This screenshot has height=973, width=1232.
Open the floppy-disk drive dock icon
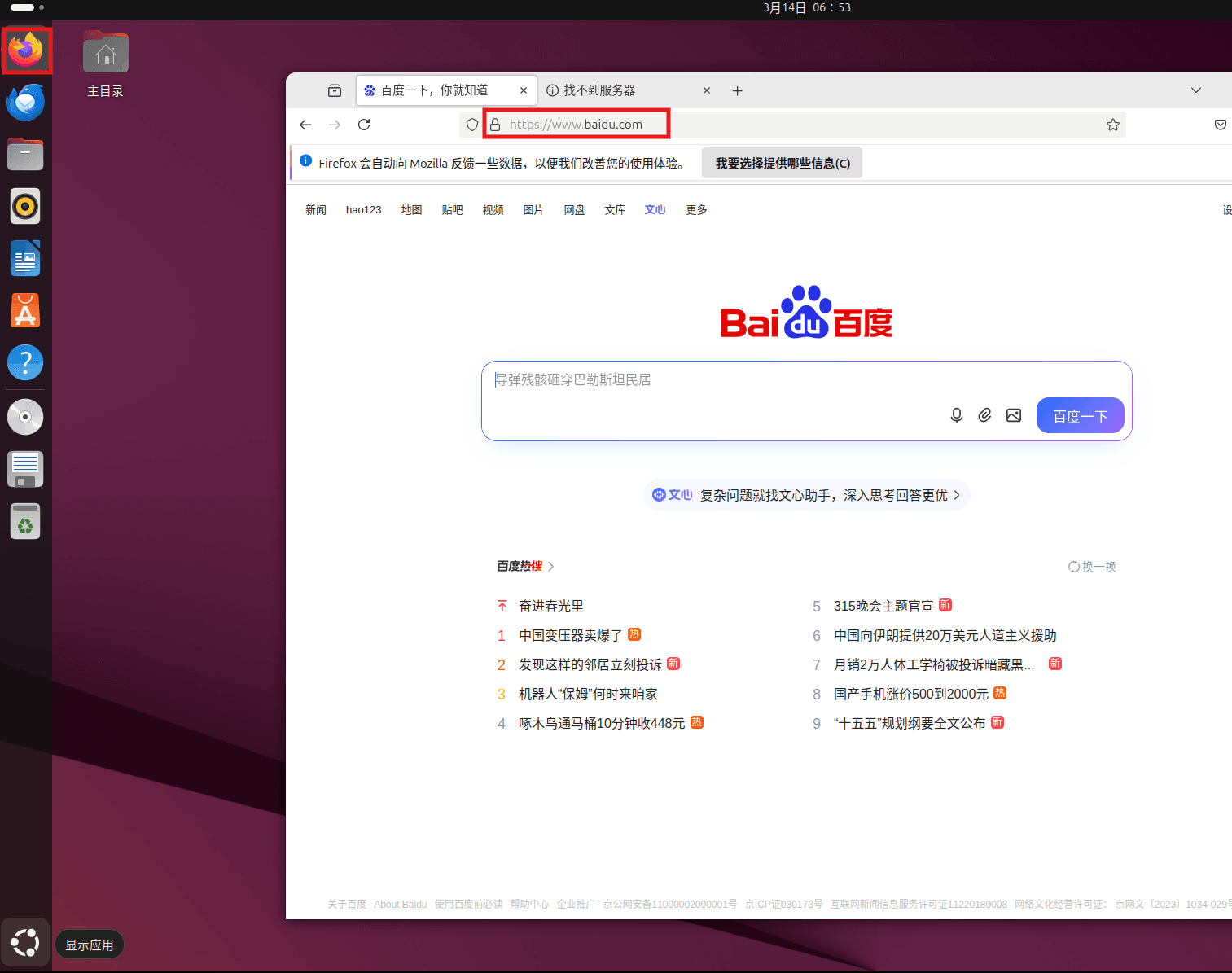coord(25,469)
